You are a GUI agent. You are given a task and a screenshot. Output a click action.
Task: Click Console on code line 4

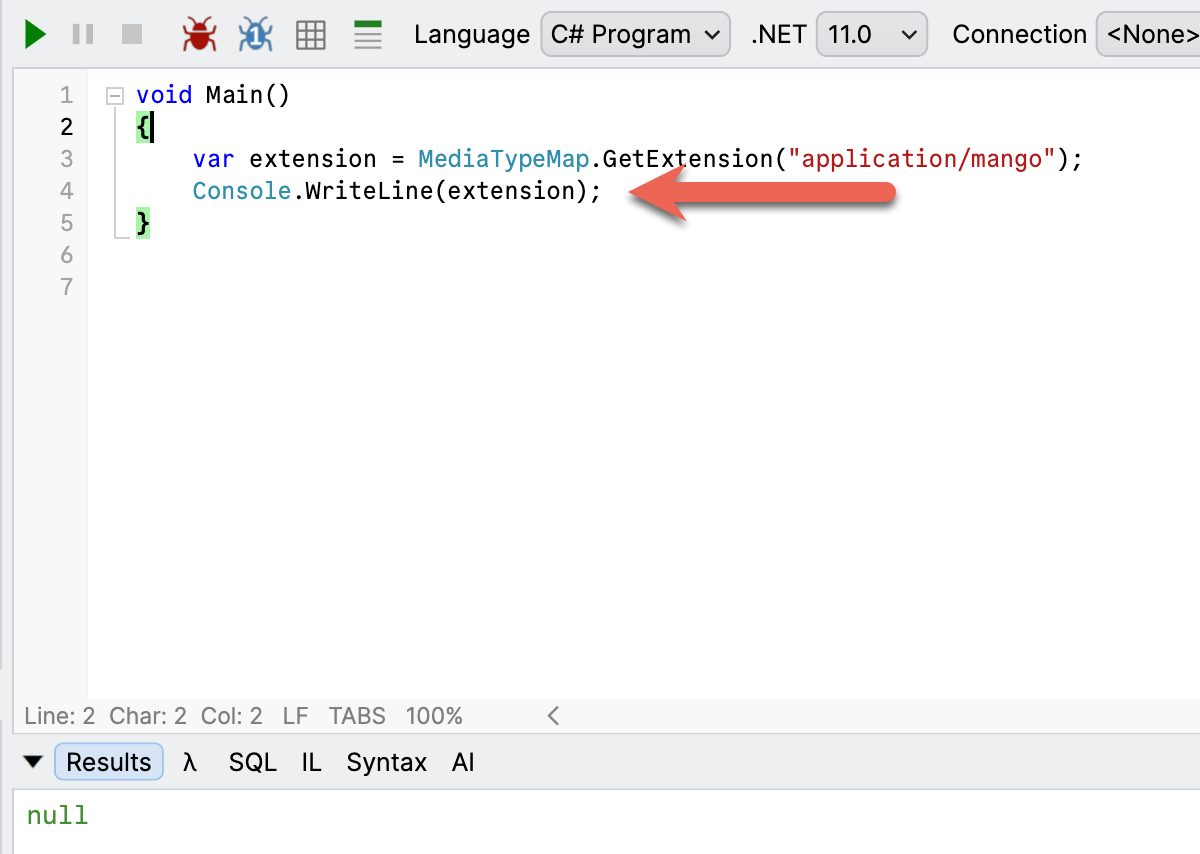coord(242,191)
